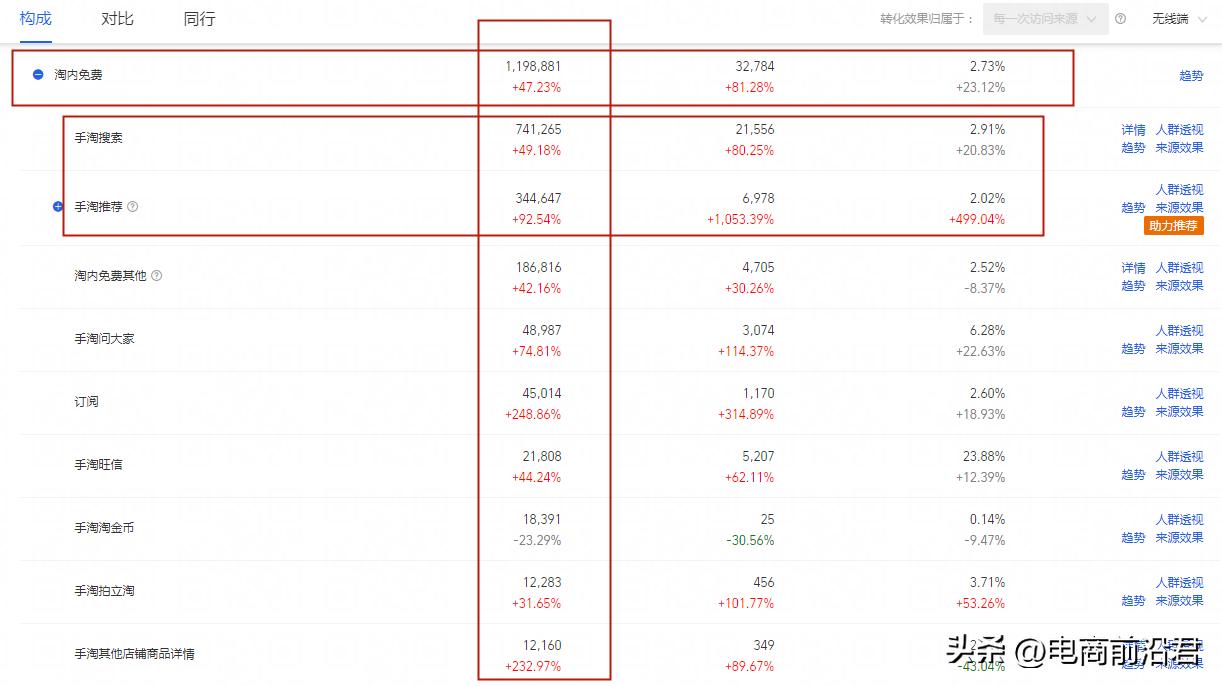Open 来源效果 for 手淘推荐 row
This screenshot has width=1222, height=686.
1179,208
